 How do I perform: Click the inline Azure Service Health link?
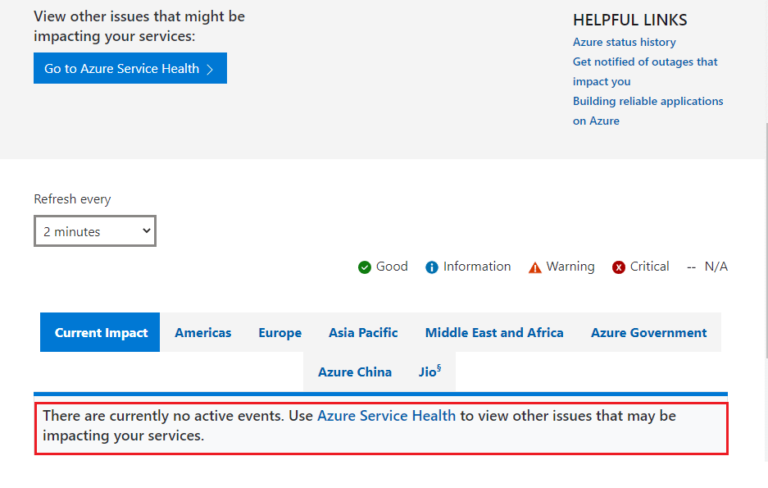(x=386, y=416)
